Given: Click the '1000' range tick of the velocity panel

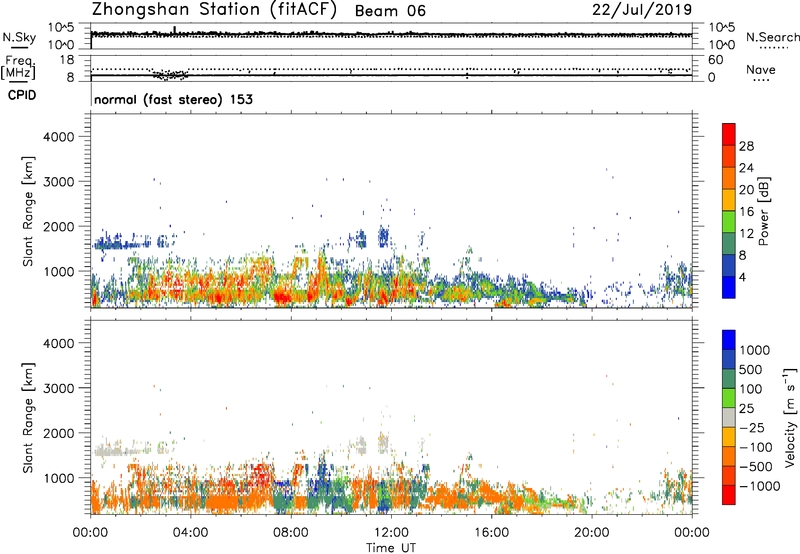Looking at the screenshot, I should (58, 477).
